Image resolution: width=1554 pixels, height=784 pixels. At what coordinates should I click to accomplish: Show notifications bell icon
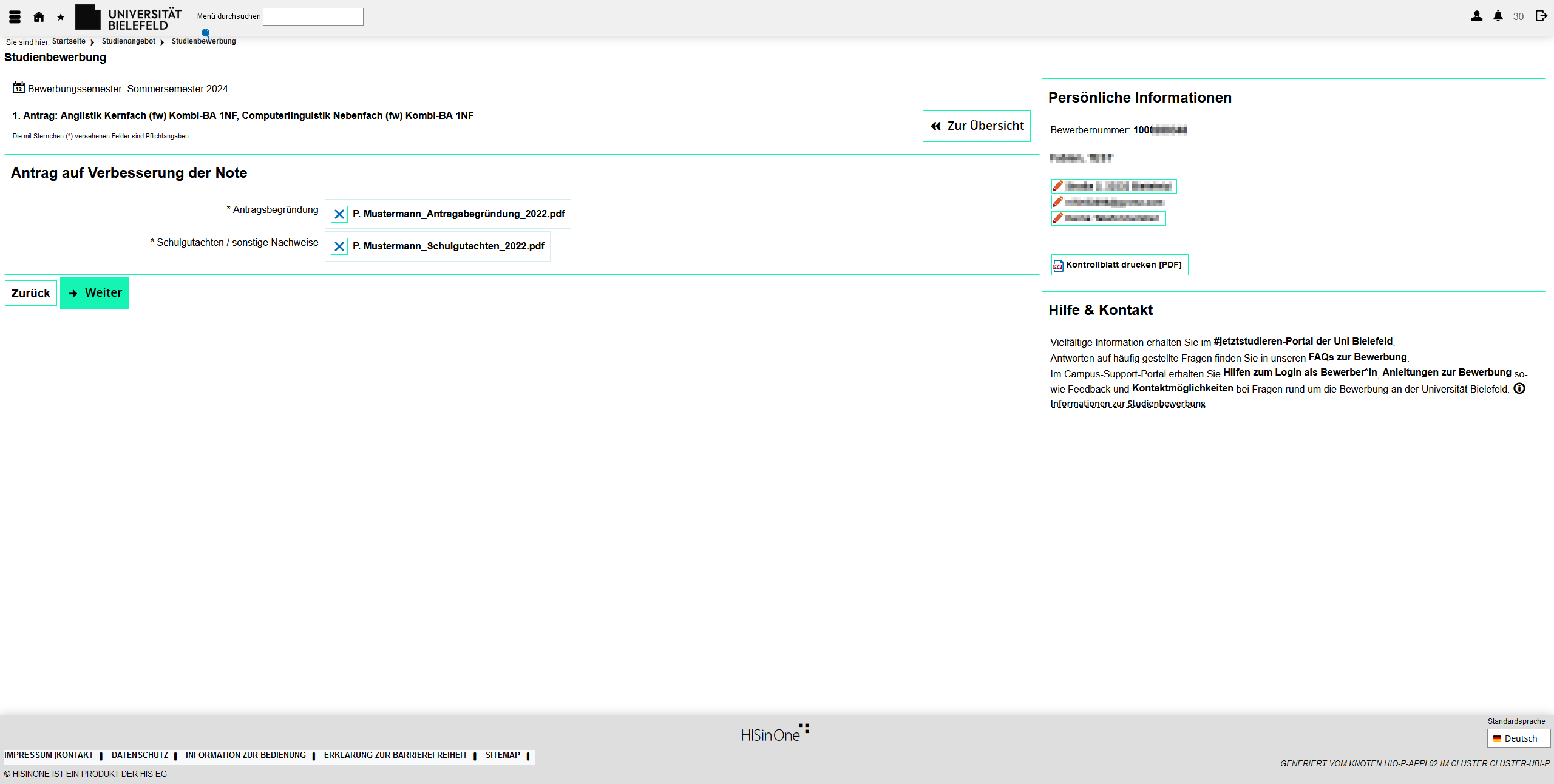point(1498,16)
